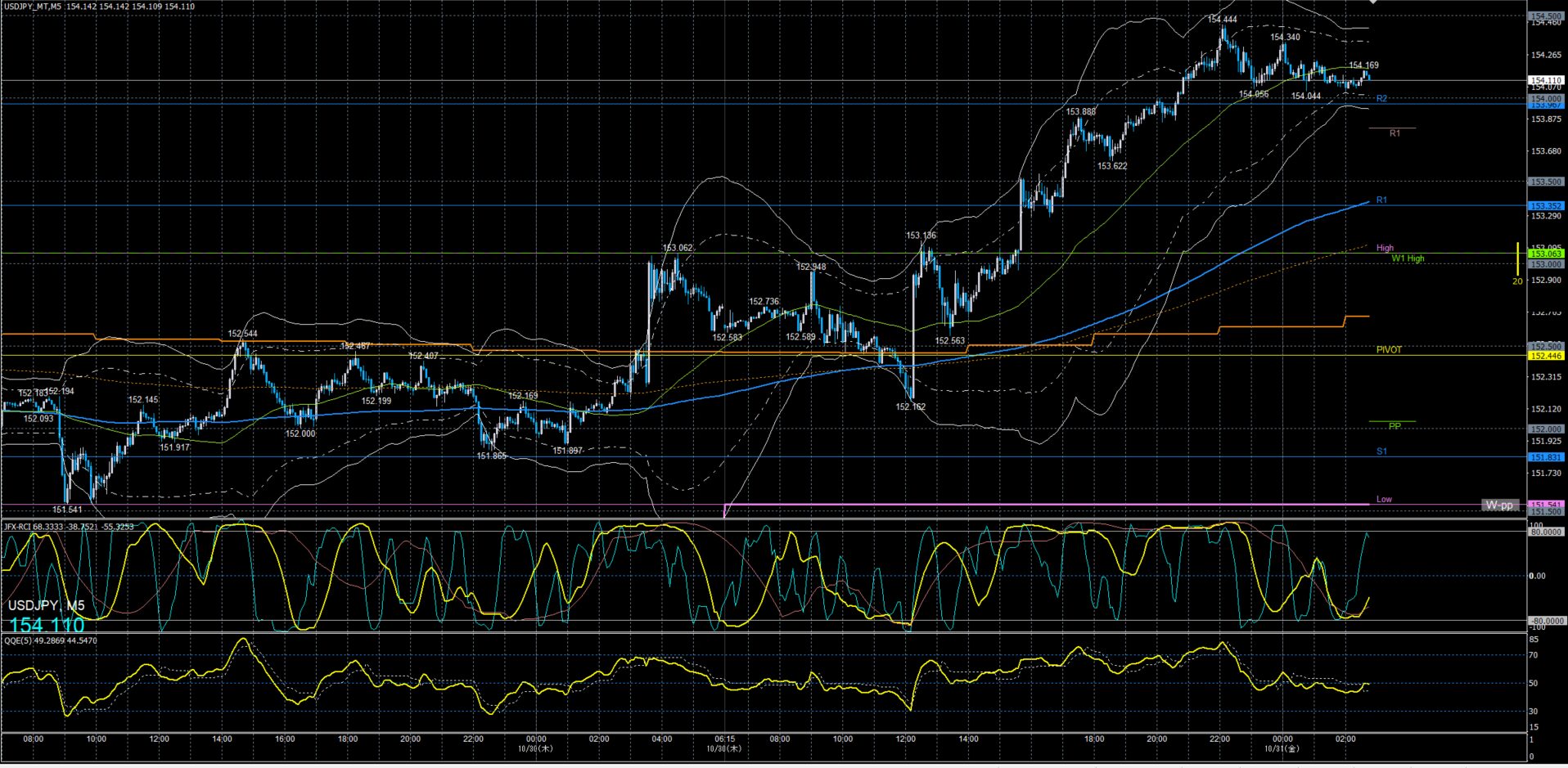Click the yellow 152.446 pivot price tag
Screen dimensions: 1568x768
coord(1546,356)
